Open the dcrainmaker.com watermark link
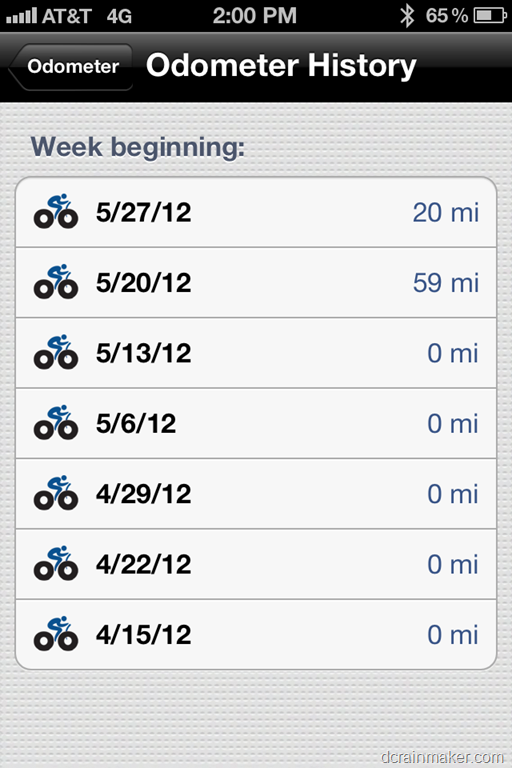Image resolution: width=512 pixels, height=768 pixels. (x=442, y=757)
